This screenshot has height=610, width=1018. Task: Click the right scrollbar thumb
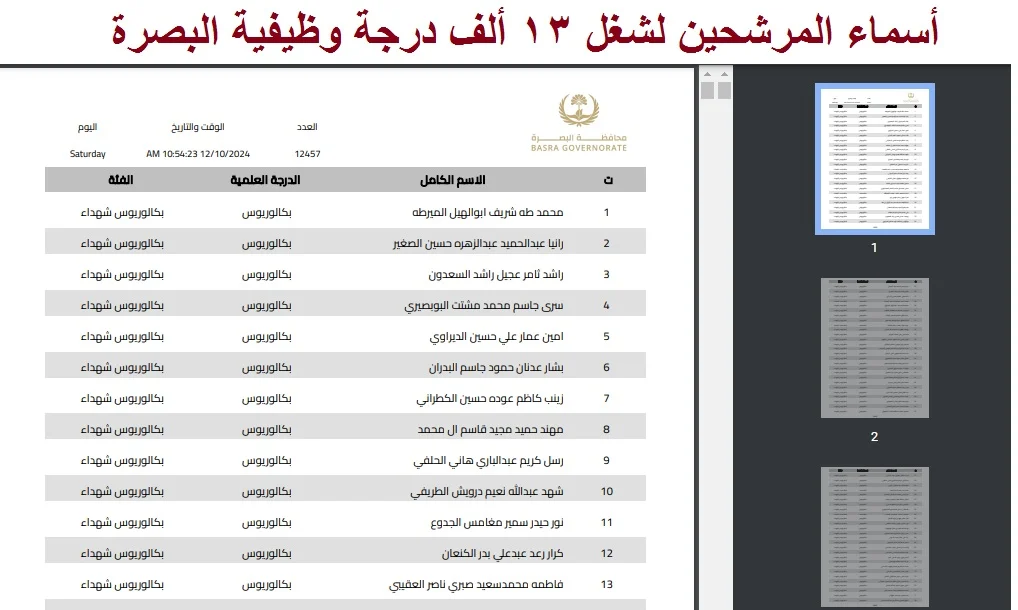coord(724,91)
